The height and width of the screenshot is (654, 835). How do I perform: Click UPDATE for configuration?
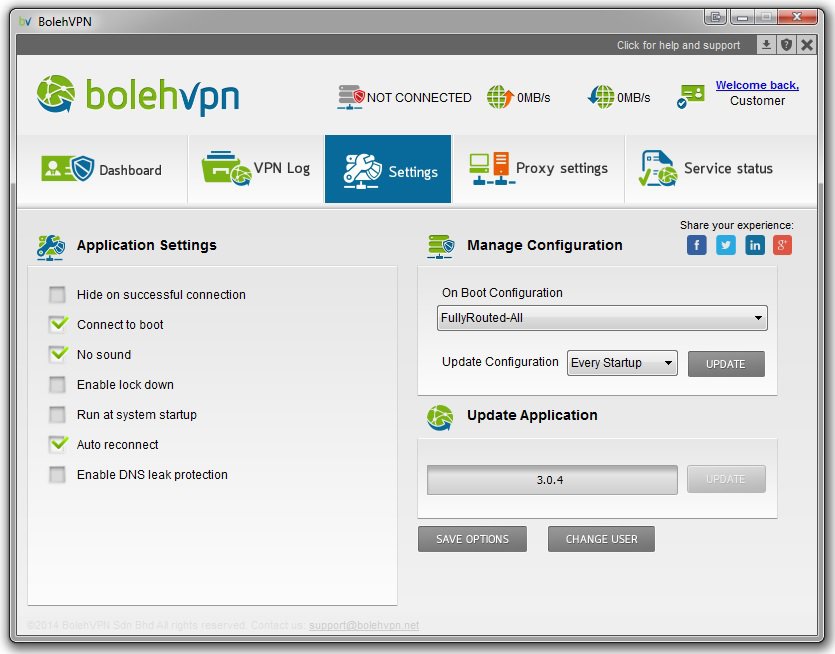(726, 364)
